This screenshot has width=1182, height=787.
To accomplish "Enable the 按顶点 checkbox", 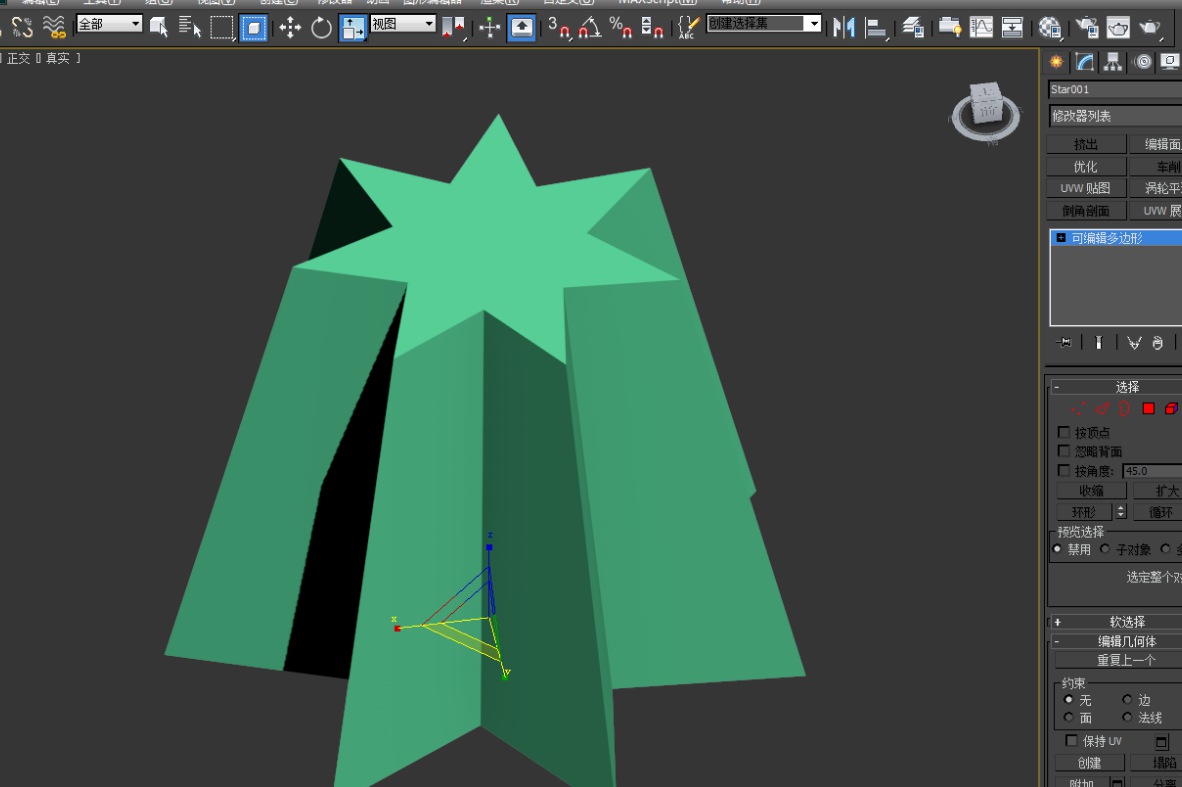I will click(1064, 432).
